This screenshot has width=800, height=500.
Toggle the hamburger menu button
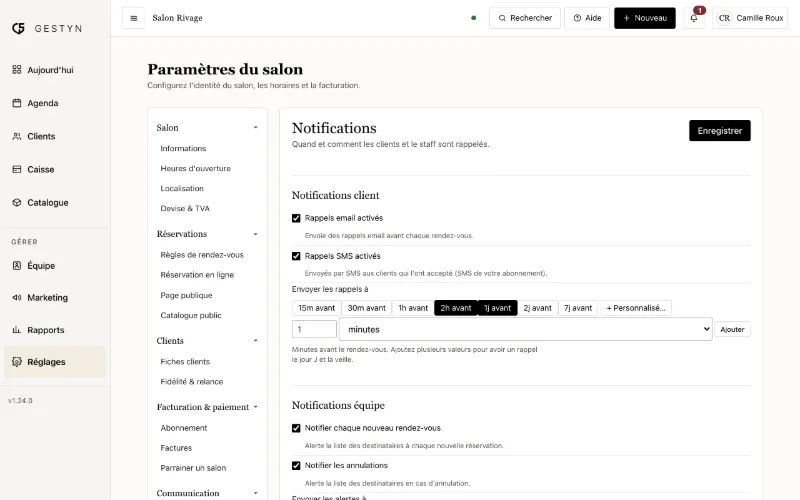click(x=134, y=18)
